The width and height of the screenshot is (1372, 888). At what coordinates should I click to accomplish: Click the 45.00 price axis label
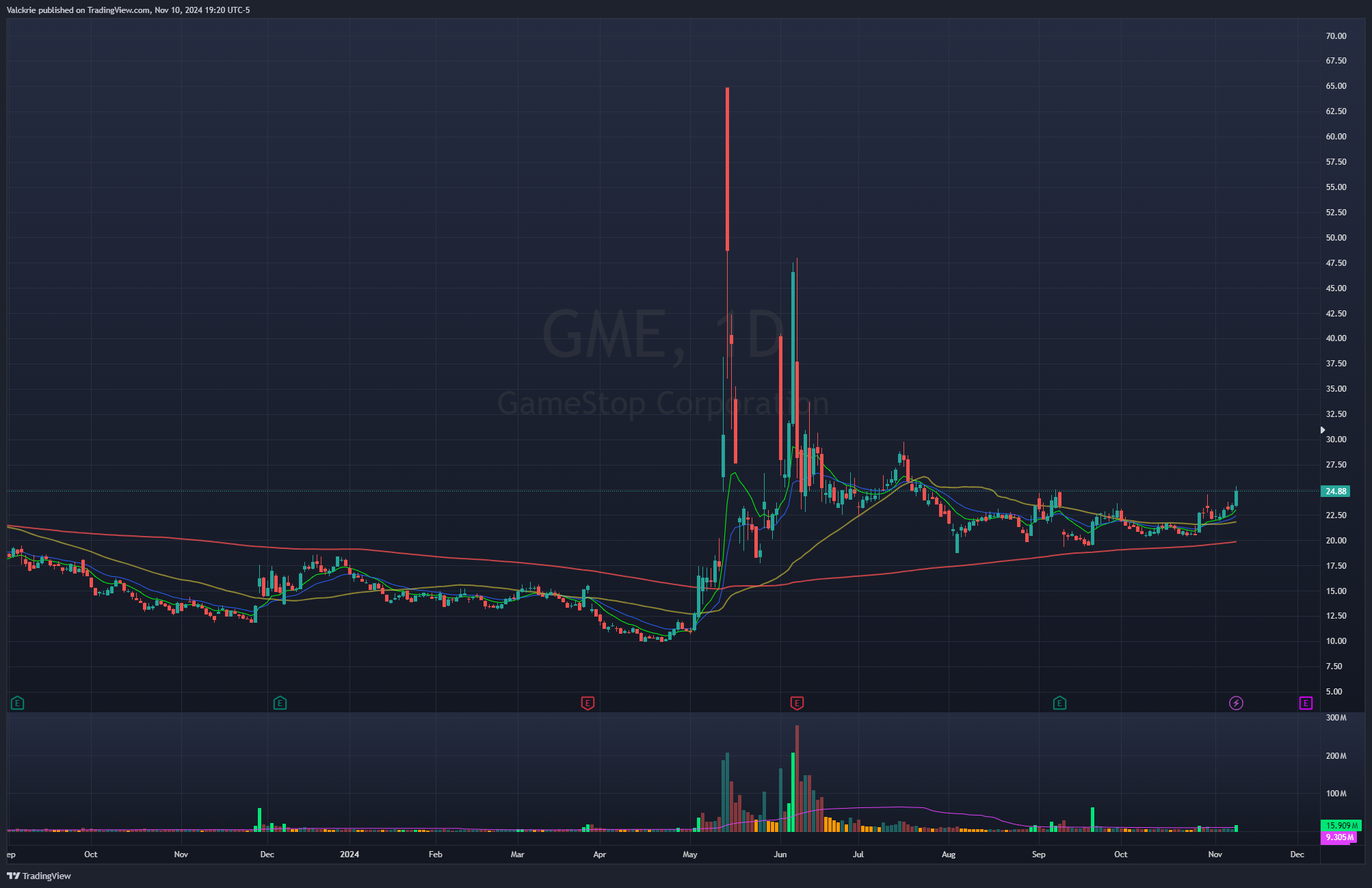point(1336,288)
